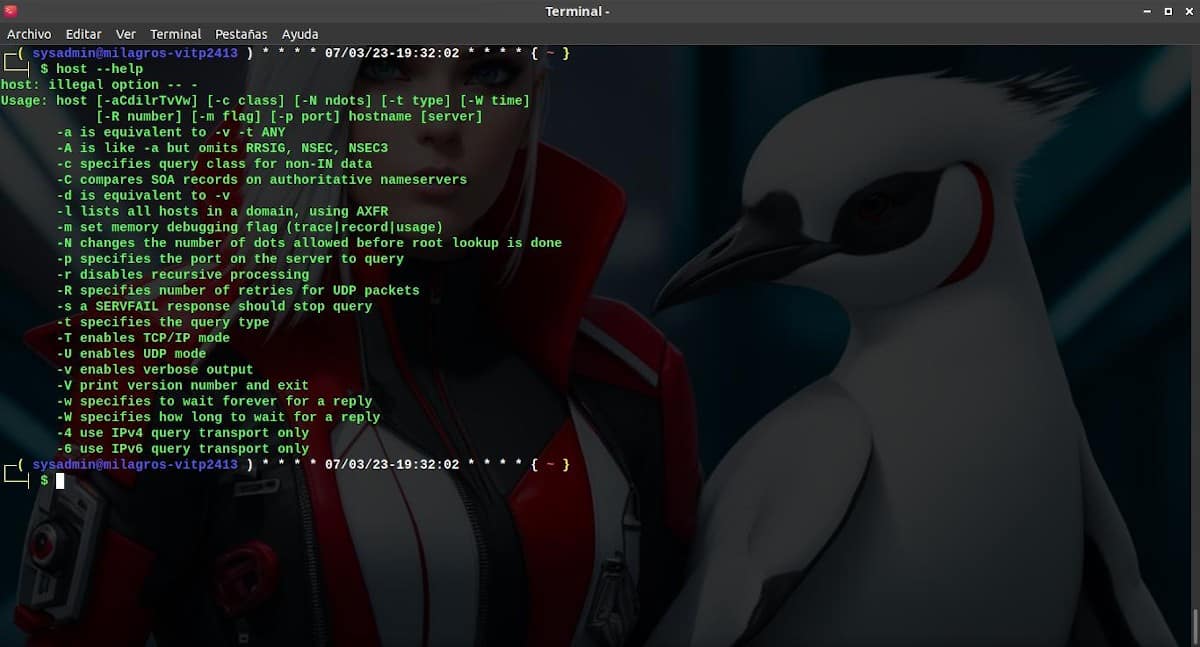Click the '-T enables TCP/IP mode' line
The width and height of the screenshot is (1200, 647).
coord(143,338)
